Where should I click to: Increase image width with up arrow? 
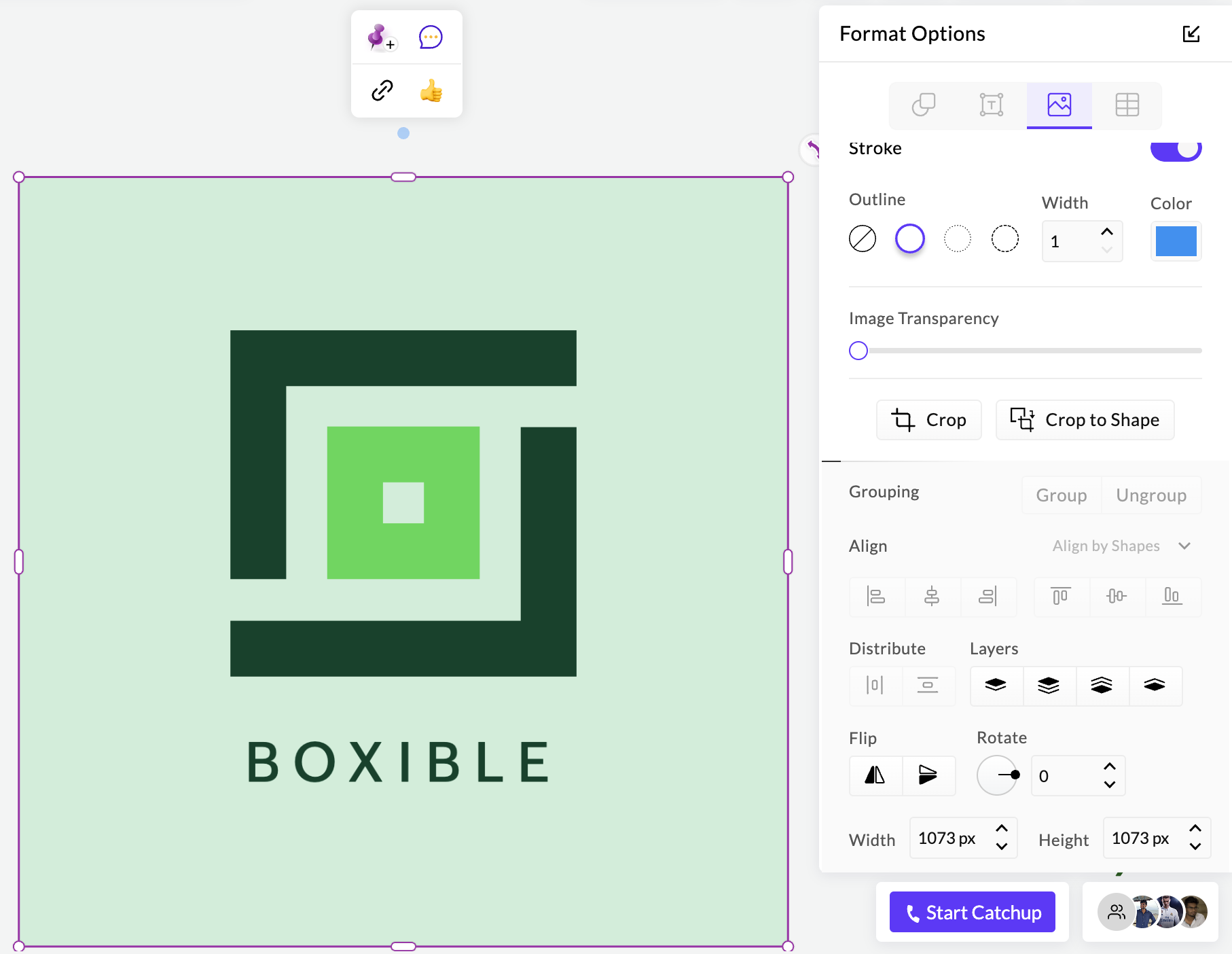tap(1001, 829)
